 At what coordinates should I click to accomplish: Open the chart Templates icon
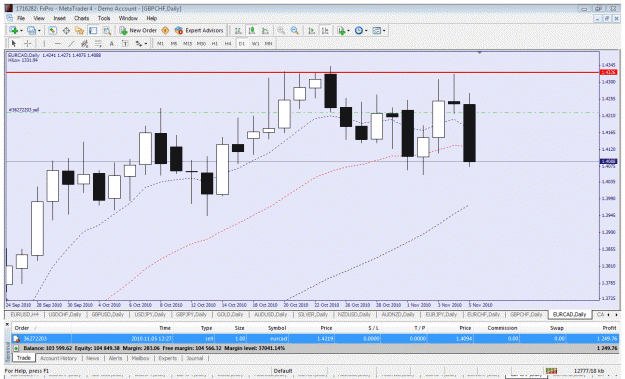pos(376,31)
